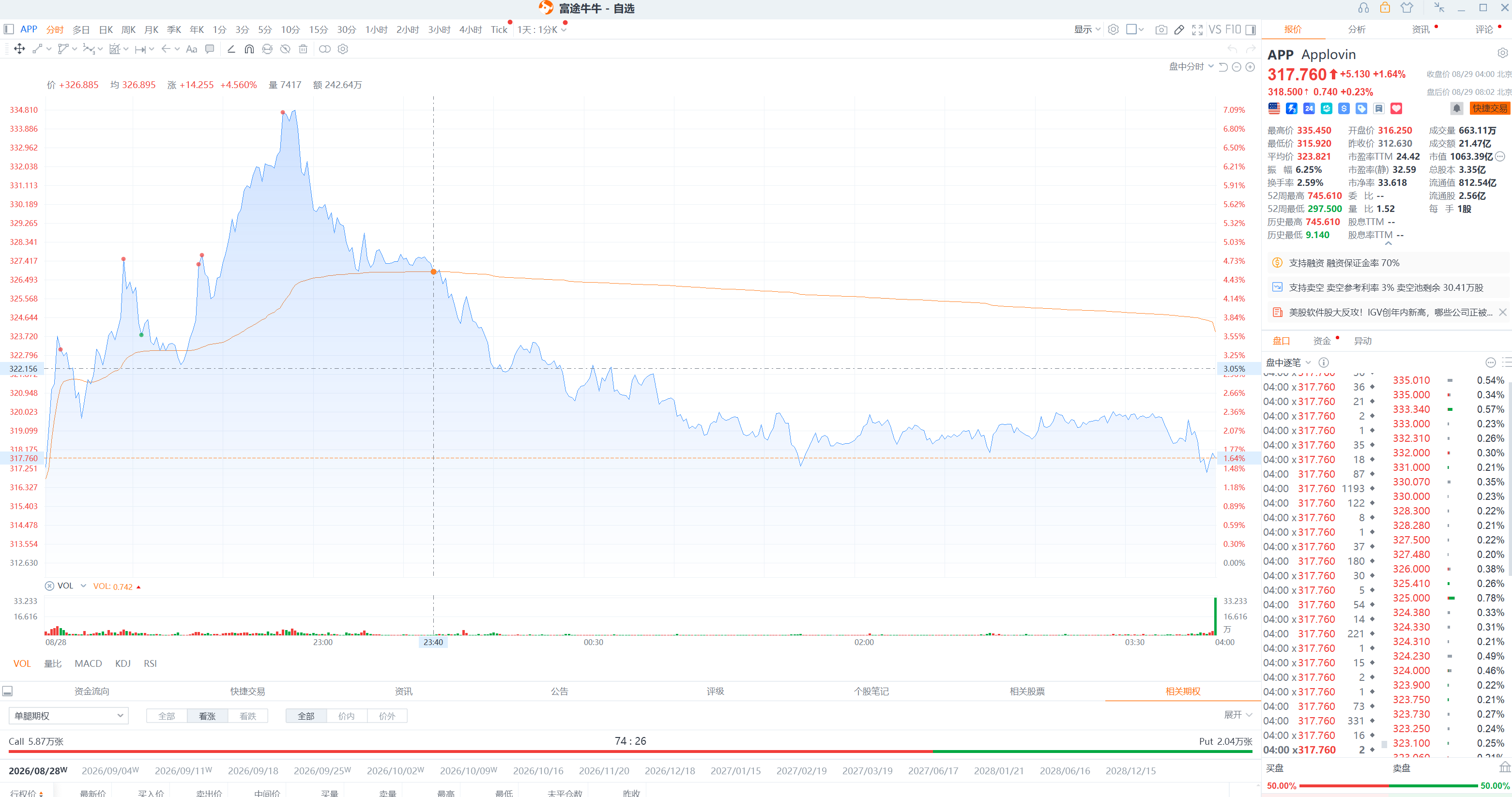Screen dimensions: 1512x797
Task: Pick the trend line drawing tool
Action: click(37, 49)
